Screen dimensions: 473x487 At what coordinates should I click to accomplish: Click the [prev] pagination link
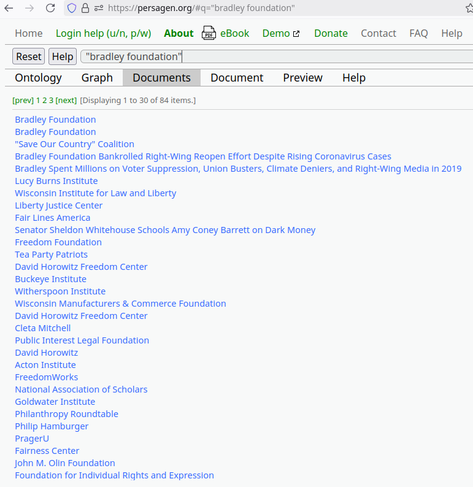[x=23, y=100]
